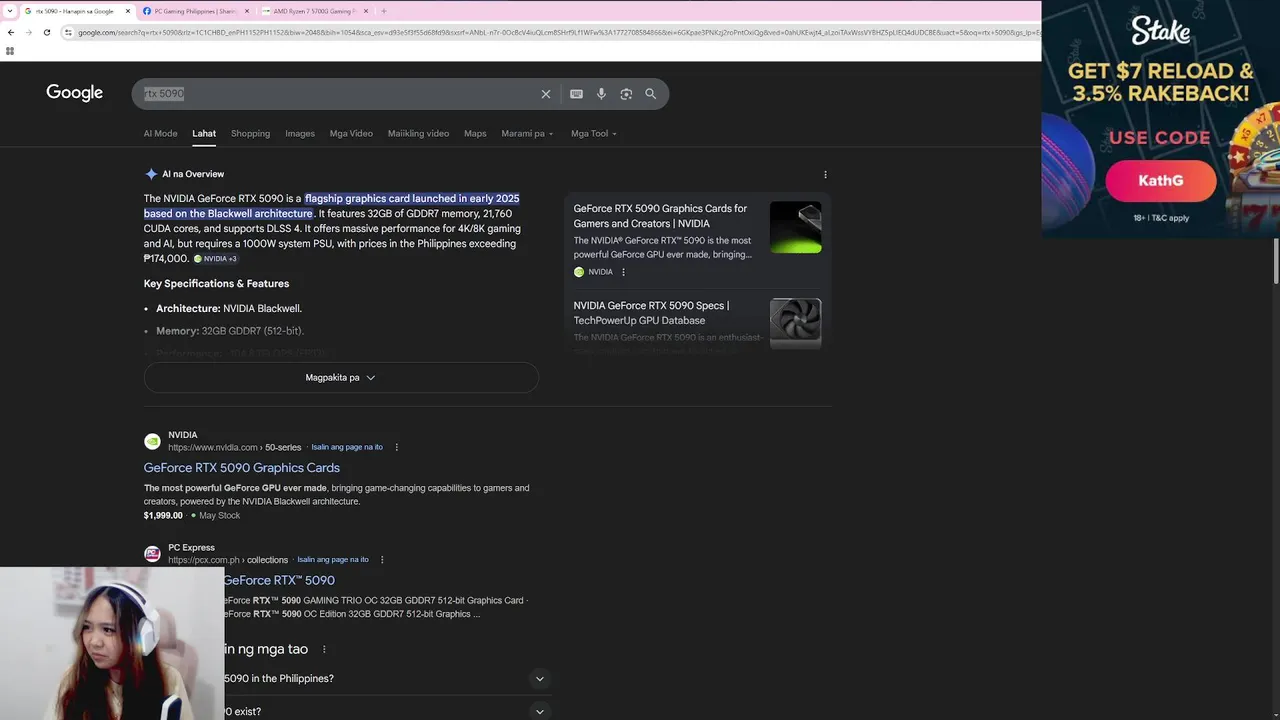Click the PC Express result favicon
The width and height of the screenshot is (1280, 720).
tap(152, 554)
